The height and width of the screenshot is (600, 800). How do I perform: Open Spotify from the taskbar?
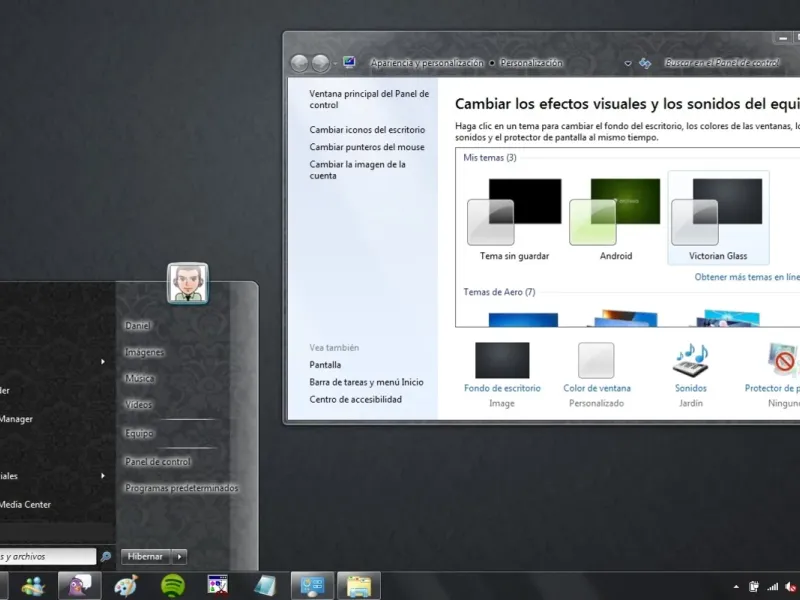pyautogui.click(x=173, y=586)
